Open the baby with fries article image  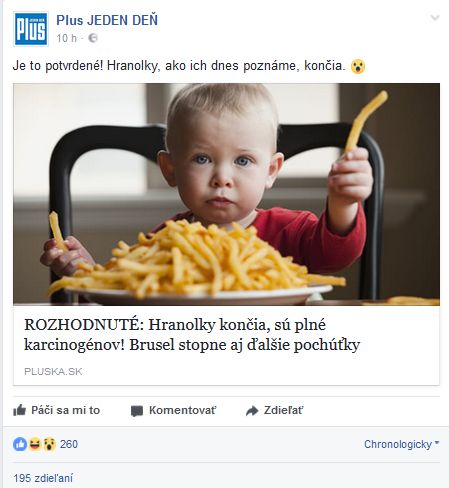pyautogui.click(x=226, y=194)
